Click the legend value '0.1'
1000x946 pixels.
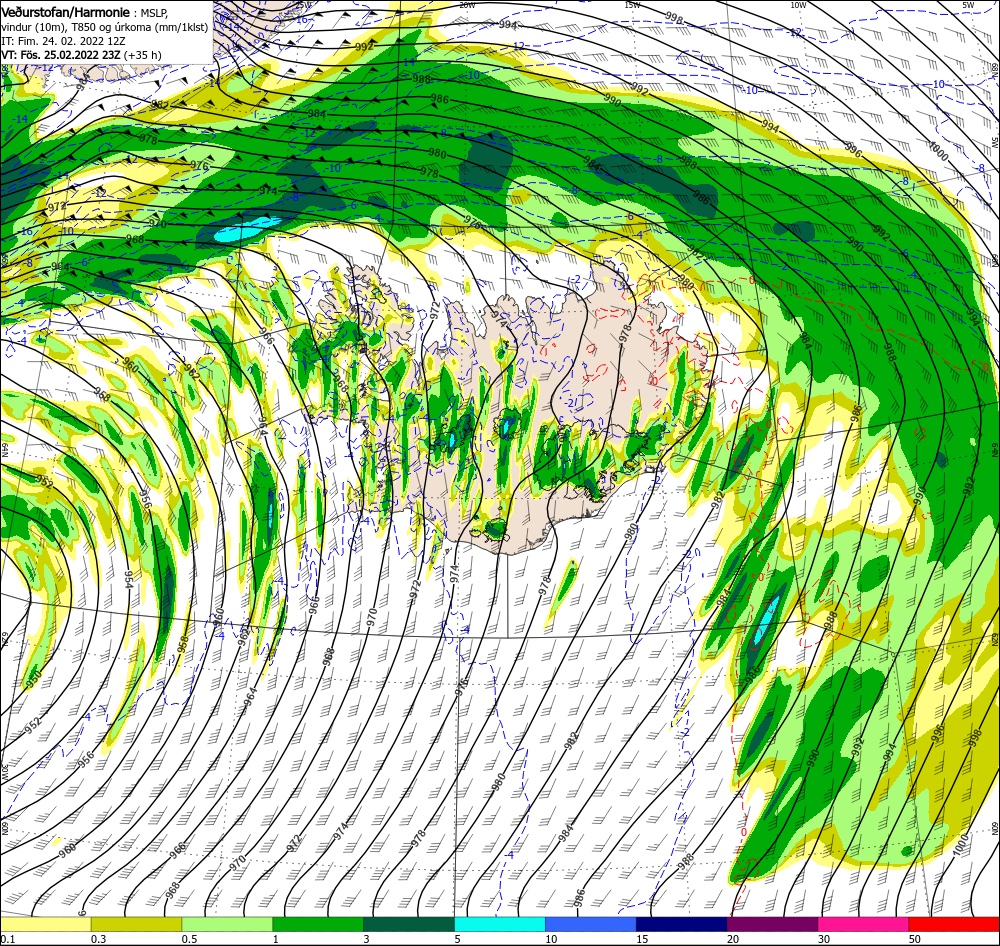8,939
